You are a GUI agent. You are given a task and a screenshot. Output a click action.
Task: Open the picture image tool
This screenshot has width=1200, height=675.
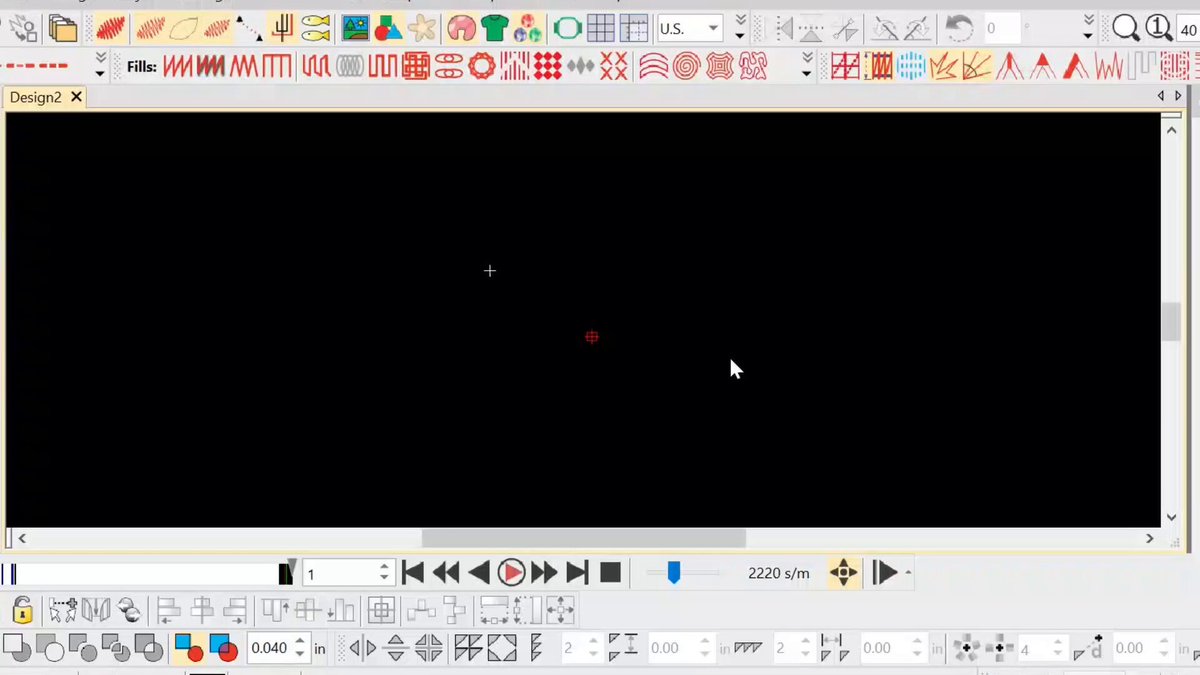click(356, 28)
